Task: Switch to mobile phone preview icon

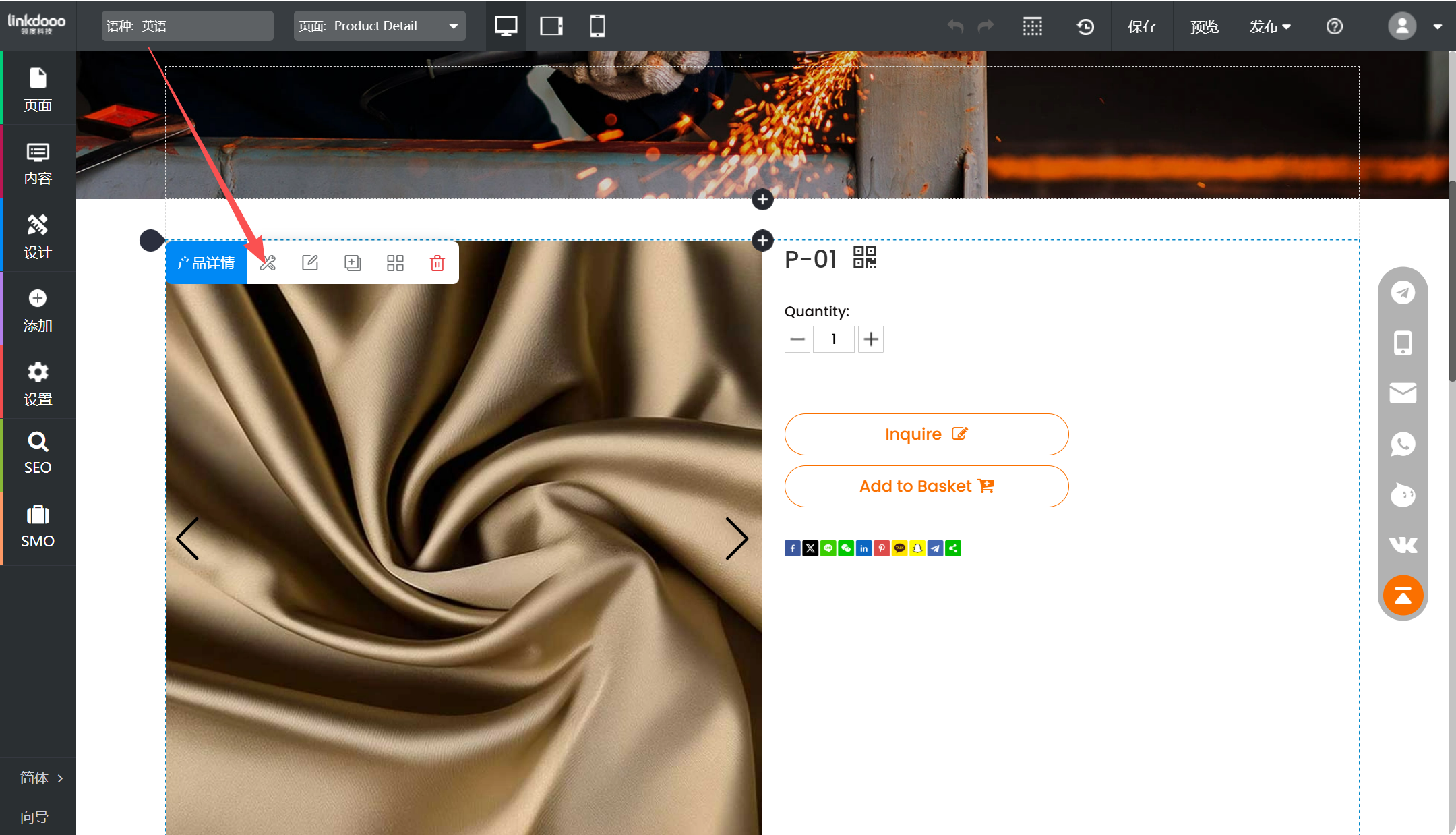Action: click(x=597, y=26)
